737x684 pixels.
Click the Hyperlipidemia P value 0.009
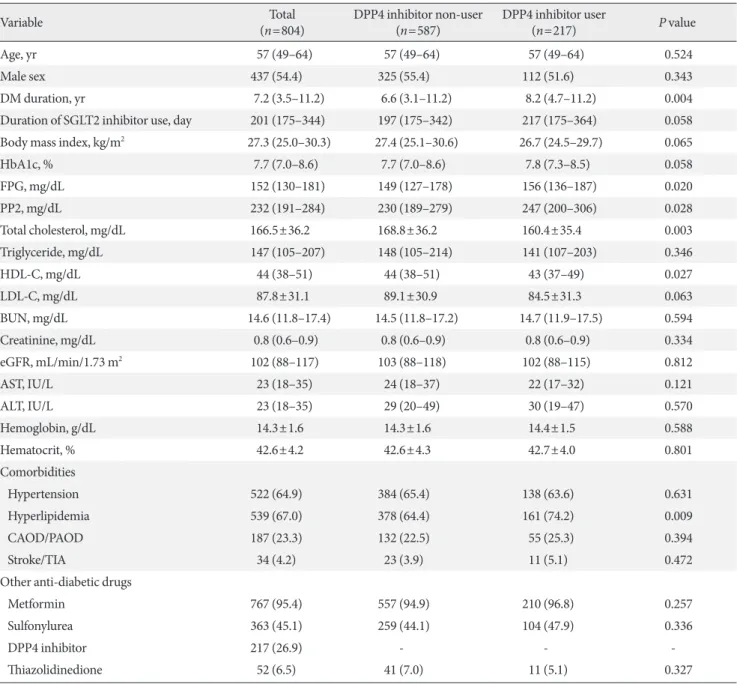click(x=678, y=516)
